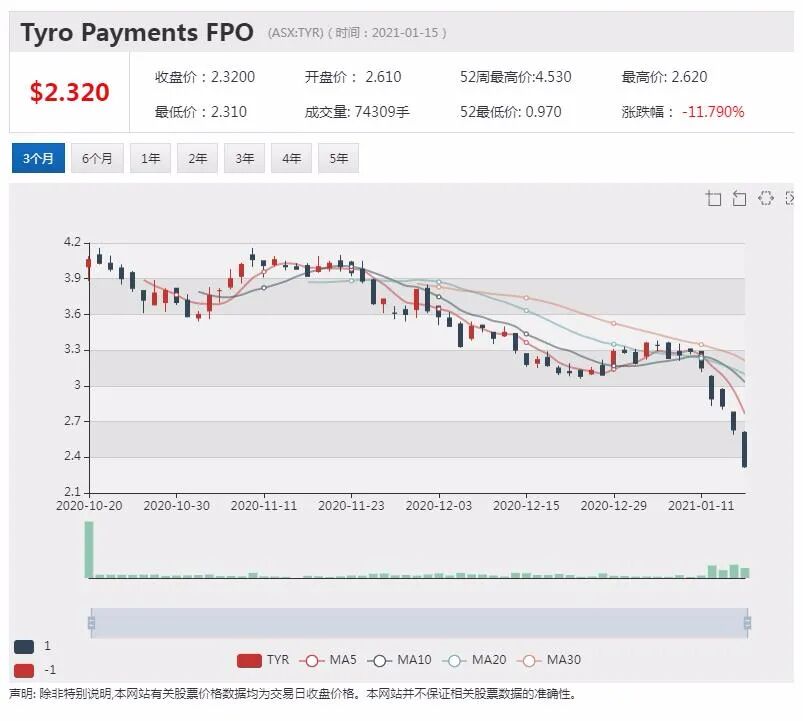The width and height of the screenshot is (803, 721).
Task: Select the 3个月 time range tab
Action: 38,158
